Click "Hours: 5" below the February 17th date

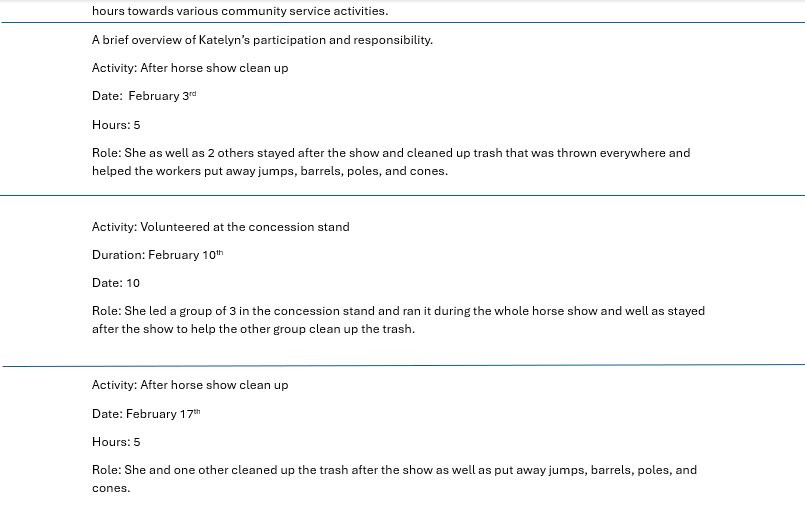(x=116, y=442)
